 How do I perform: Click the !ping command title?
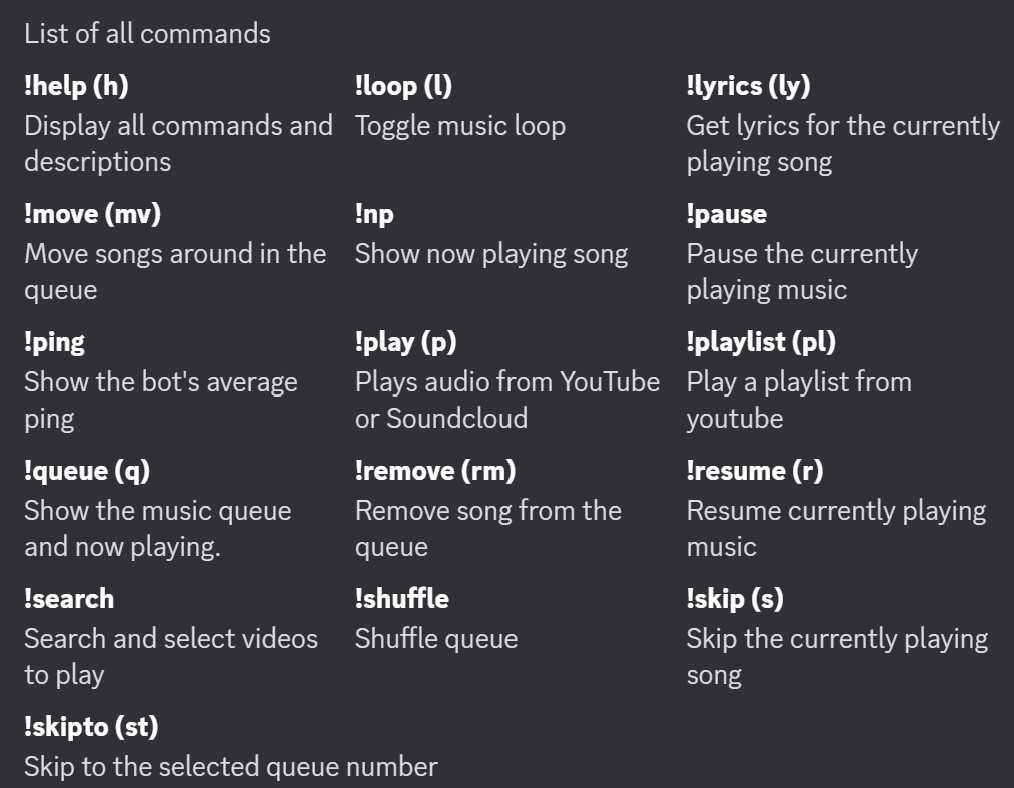54,342
